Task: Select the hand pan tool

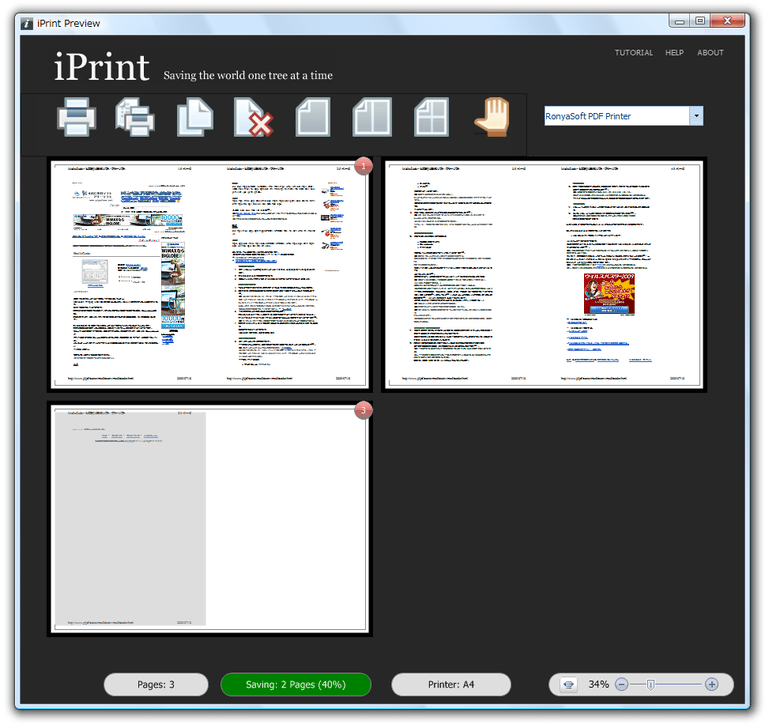Action: pos(492,117)
